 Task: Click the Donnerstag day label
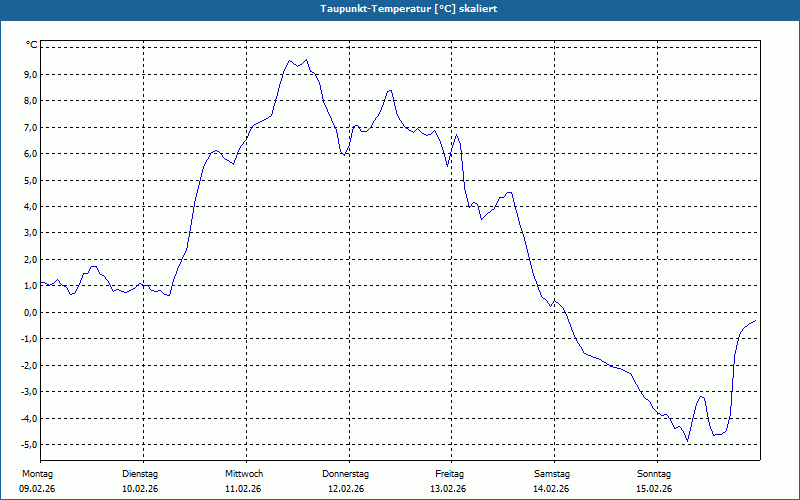pyautogui.click(x=345, y=474)
